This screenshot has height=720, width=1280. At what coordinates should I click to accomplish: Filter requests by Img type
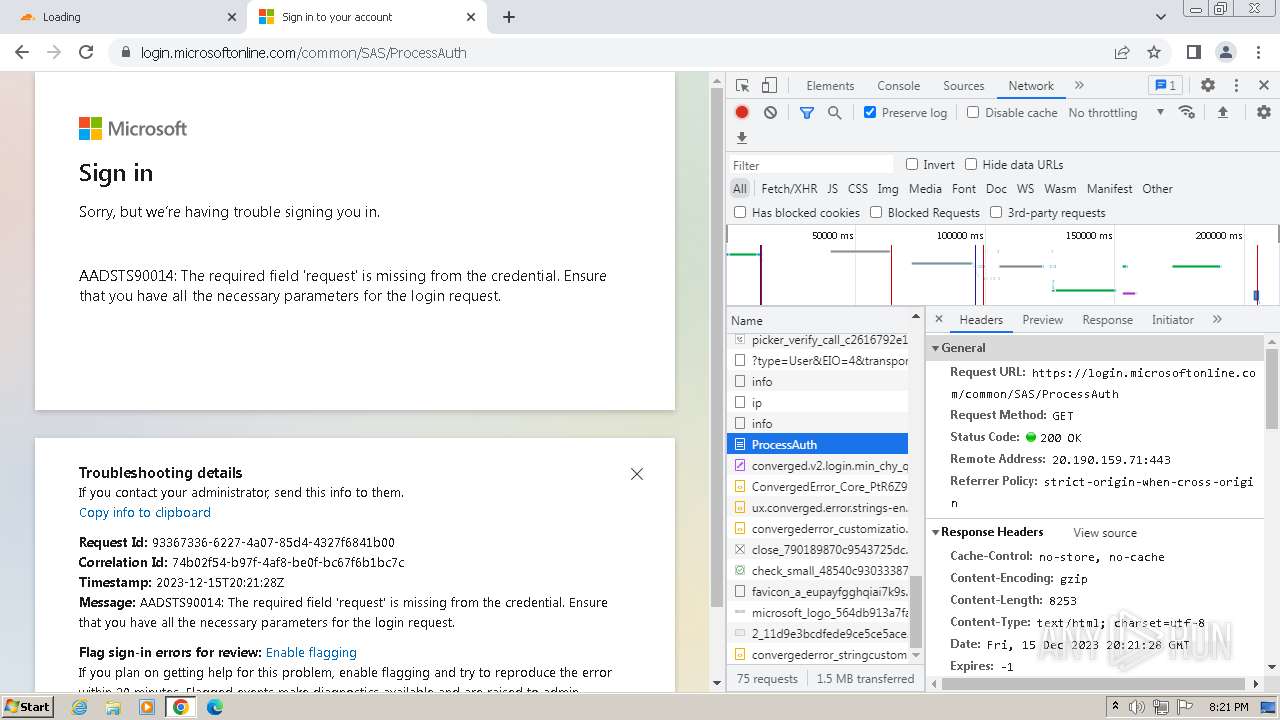(887, 188)
